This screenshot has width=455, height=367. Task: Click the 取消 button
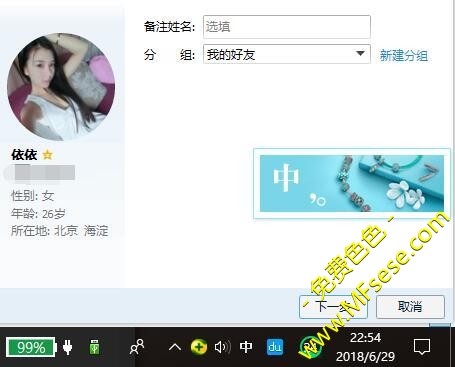tap(410, 307)
